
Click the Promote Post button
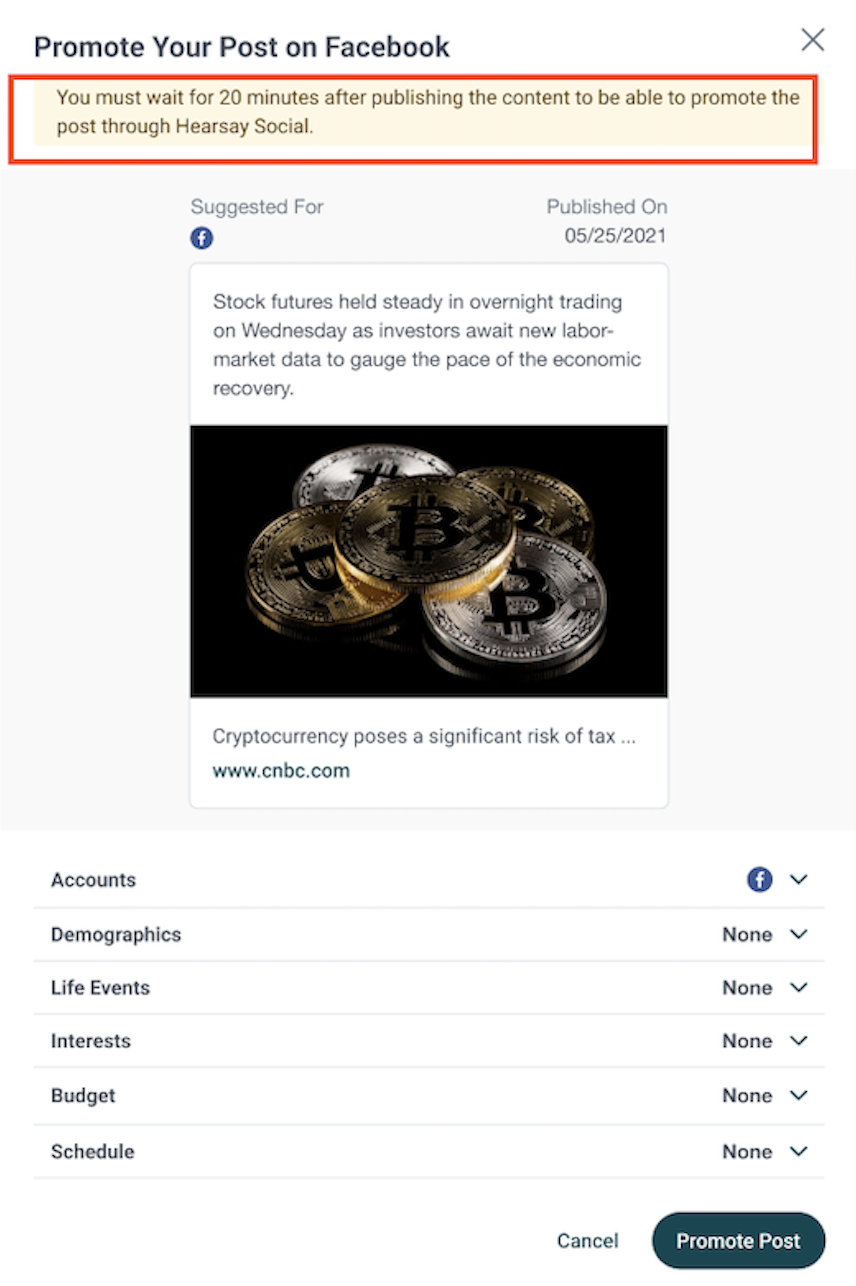click(738, 1241)
